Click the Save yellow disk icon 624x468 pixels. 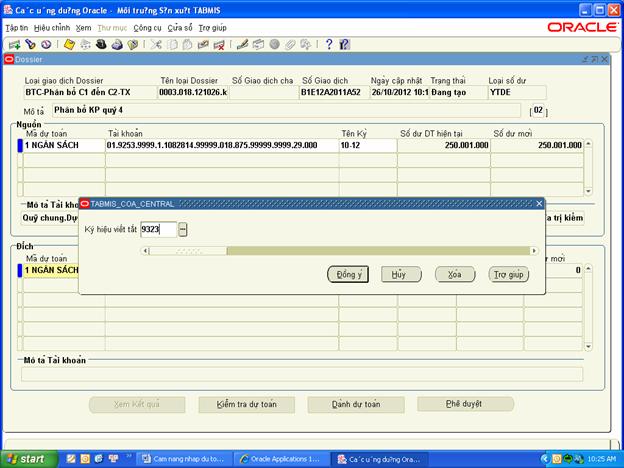coord(69,45)
